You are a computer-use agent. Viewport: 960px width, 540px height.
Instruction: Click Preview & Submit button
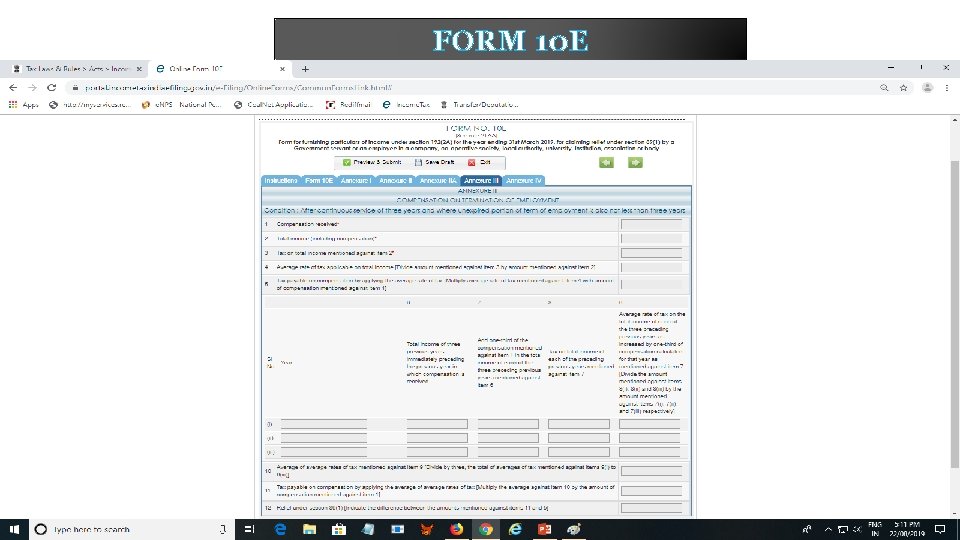372,162
